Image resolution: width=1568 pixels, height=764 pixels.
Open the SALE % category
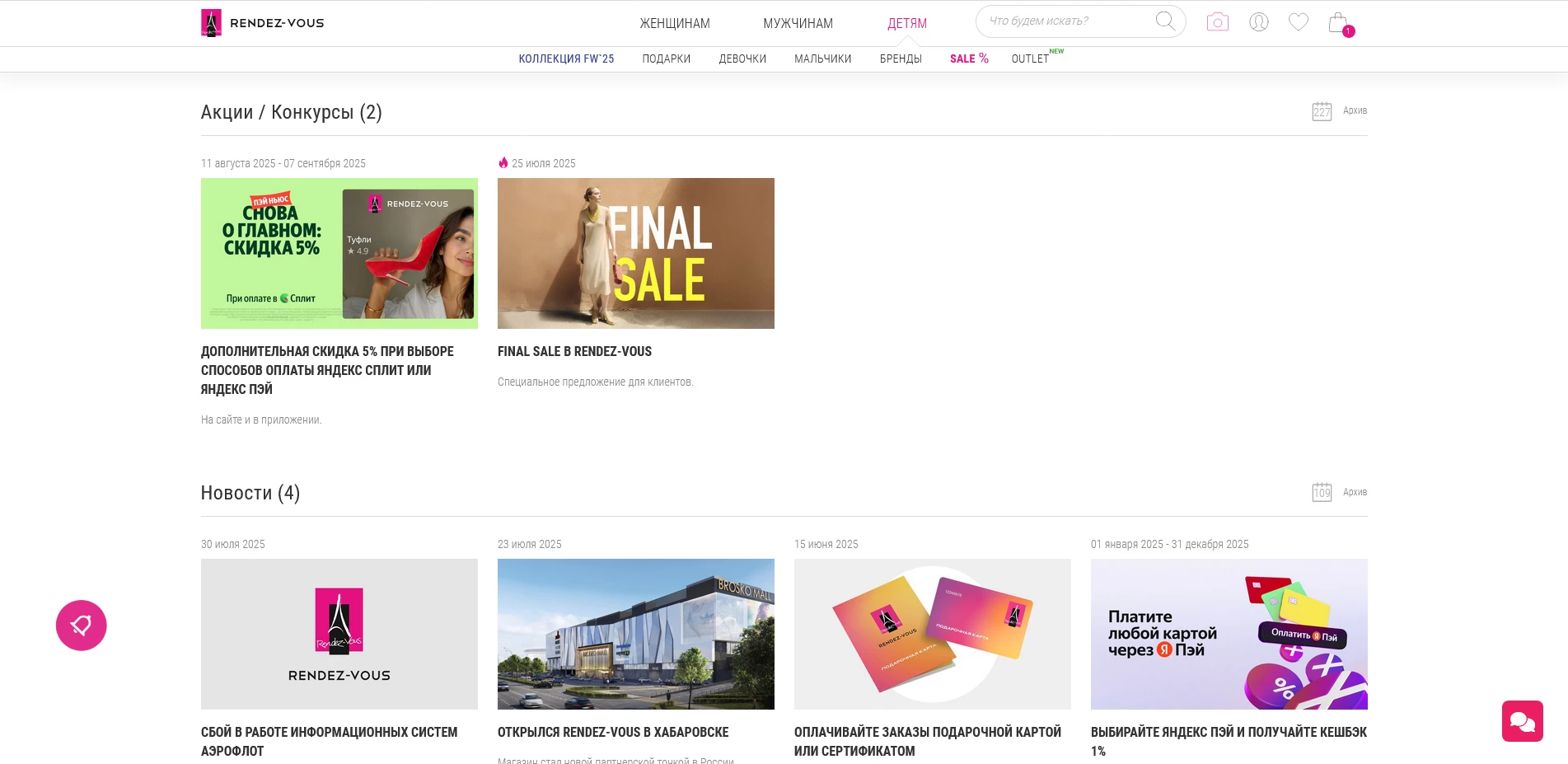(968, 59)
